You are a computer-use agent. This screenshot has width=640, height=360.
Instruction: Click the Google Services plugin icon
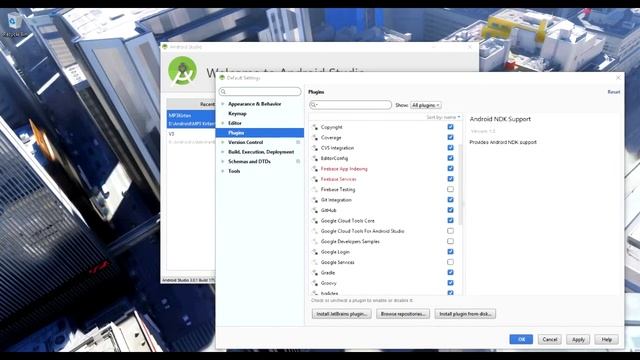point(315,262)
